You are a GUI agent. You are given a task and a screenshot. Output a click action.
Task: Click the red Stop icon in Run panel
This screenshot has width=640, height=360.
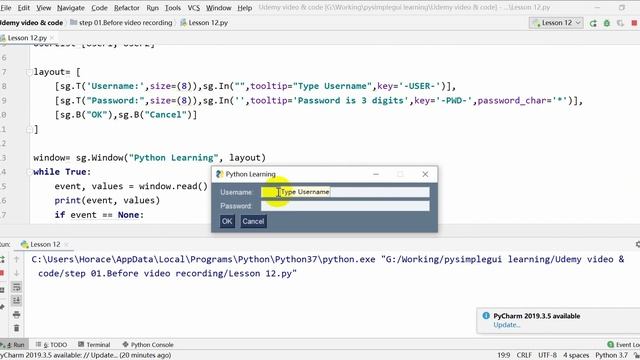(2, 273)
